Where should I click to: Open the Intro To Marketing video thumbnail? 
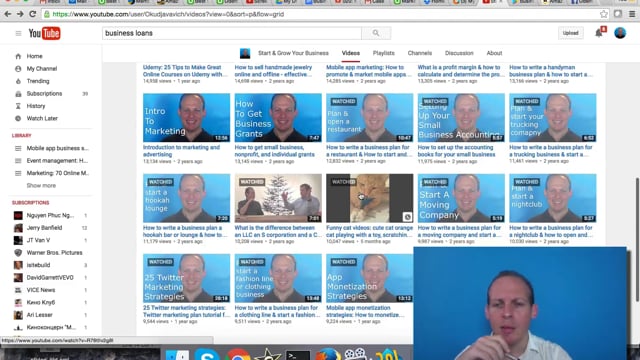[x=187, y=118]
